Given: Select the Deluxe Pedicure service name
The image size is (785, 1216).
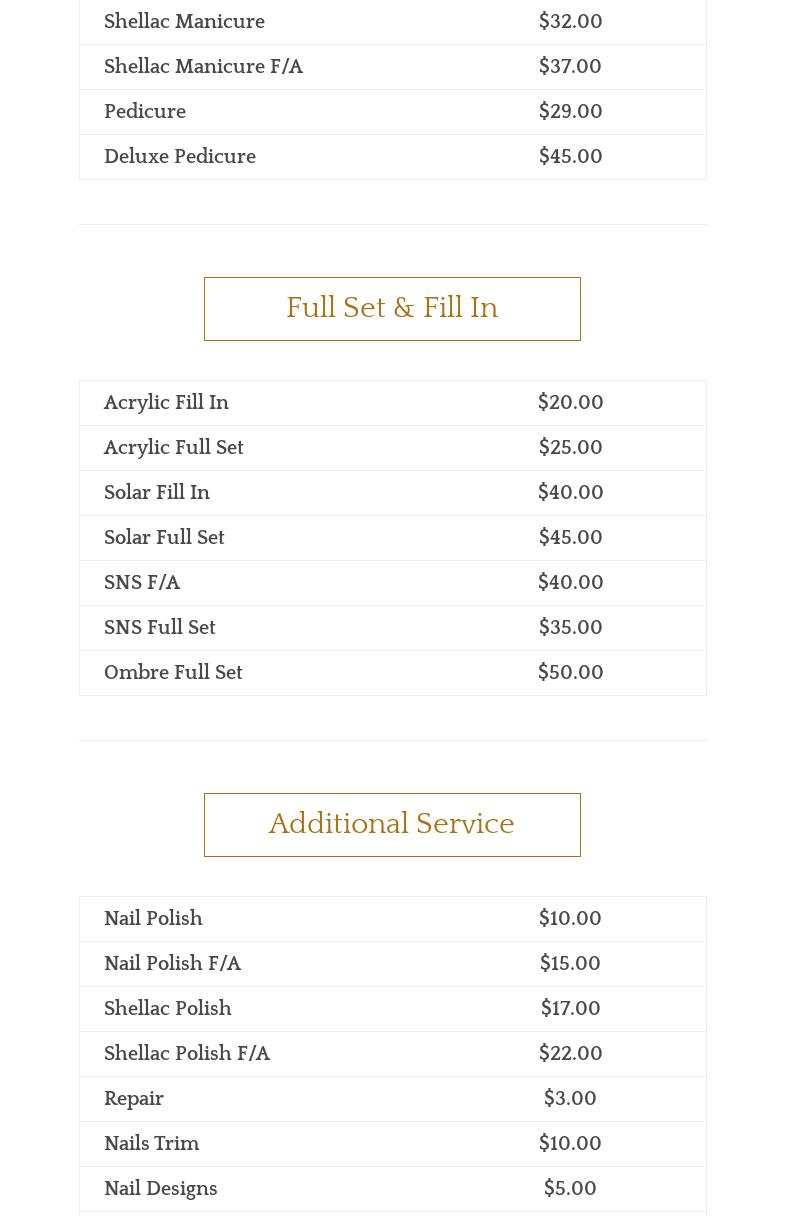Looking at the screenshot, I should pyautogui.click(x=180, y=157).
